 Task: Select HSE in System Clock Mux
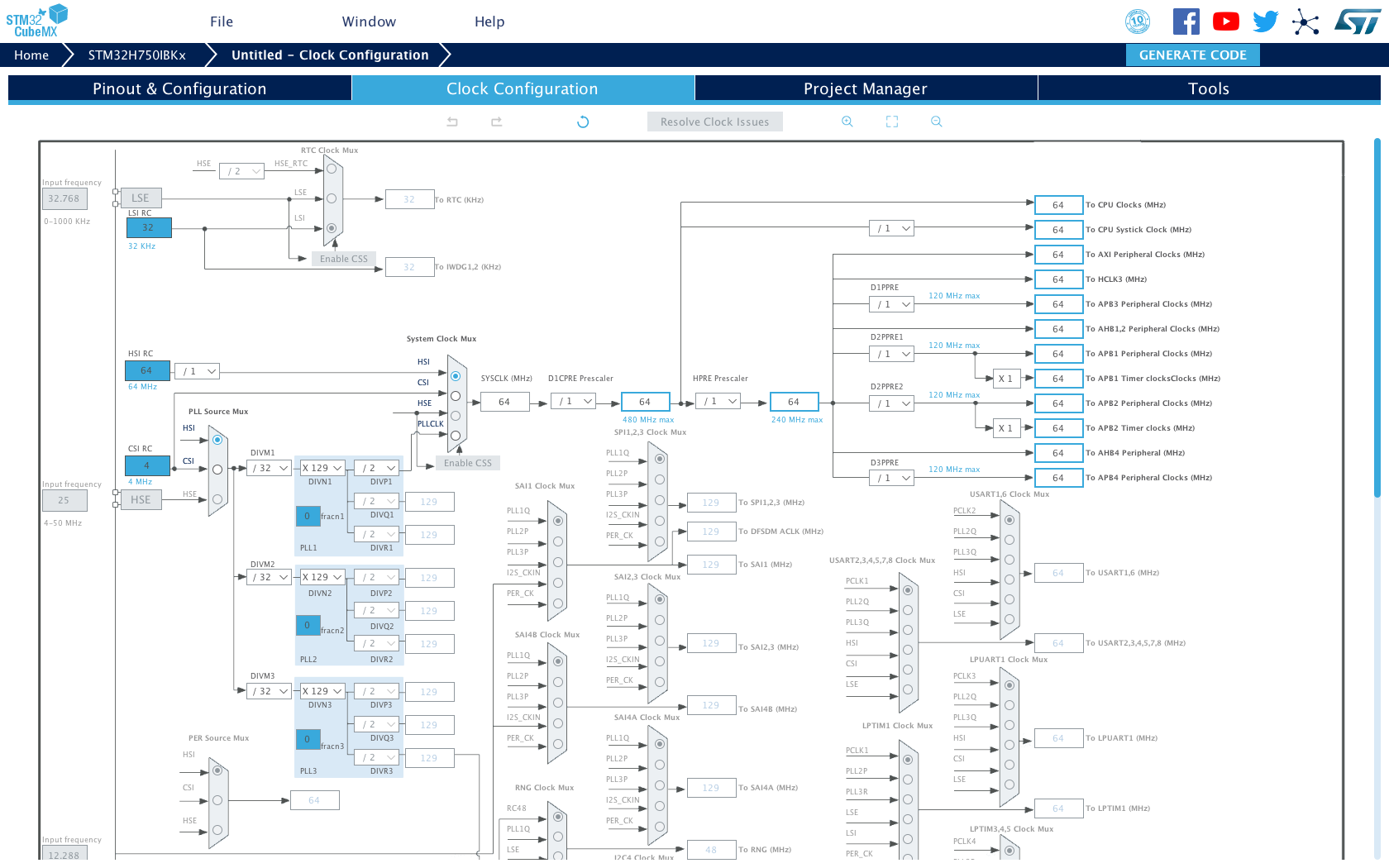[x=456, y=416]
